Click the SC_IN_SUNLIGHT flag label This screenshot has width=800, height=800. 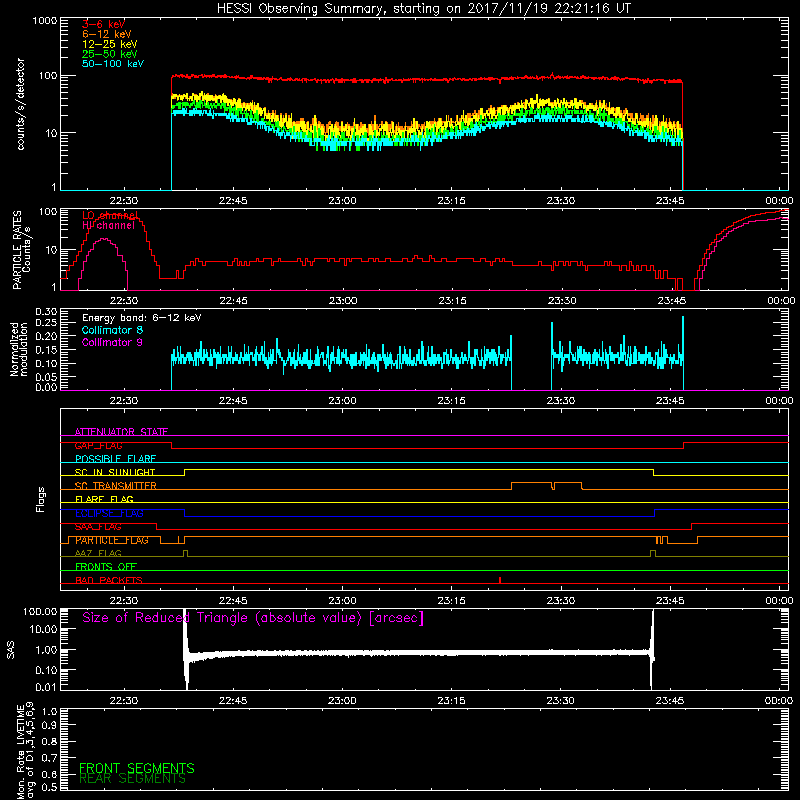(115, 472)
